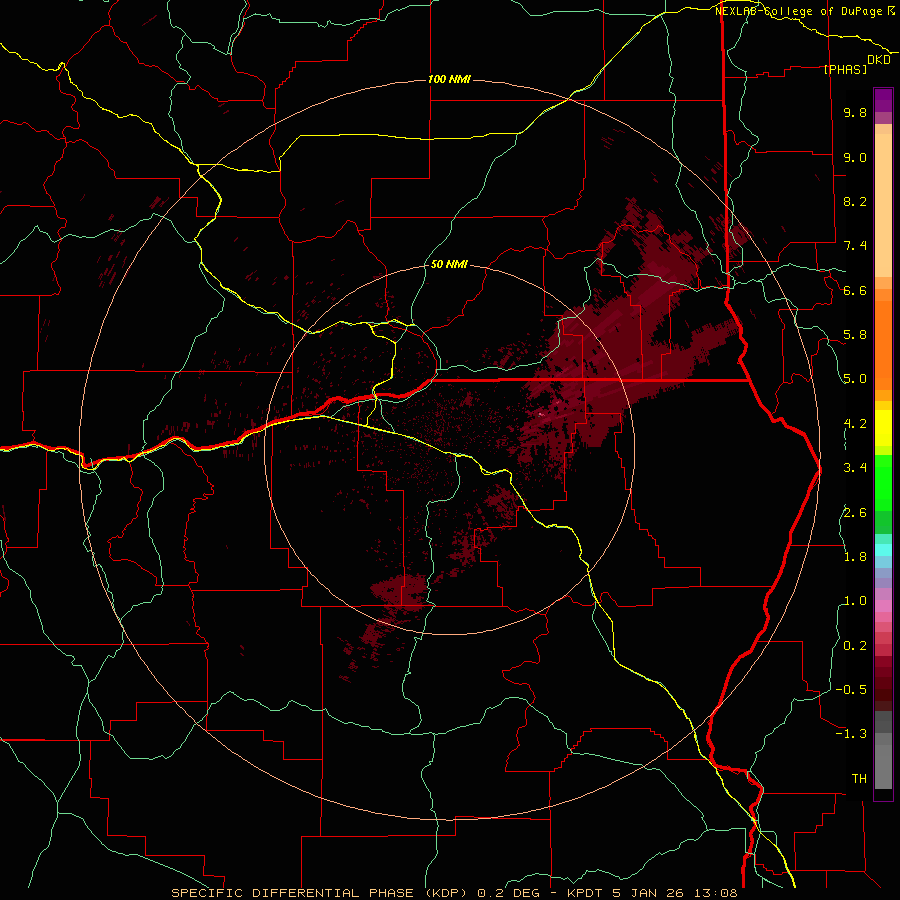900x900 pixels.
Task: Pick the 4.2 scale label
Action: (855, 424)
